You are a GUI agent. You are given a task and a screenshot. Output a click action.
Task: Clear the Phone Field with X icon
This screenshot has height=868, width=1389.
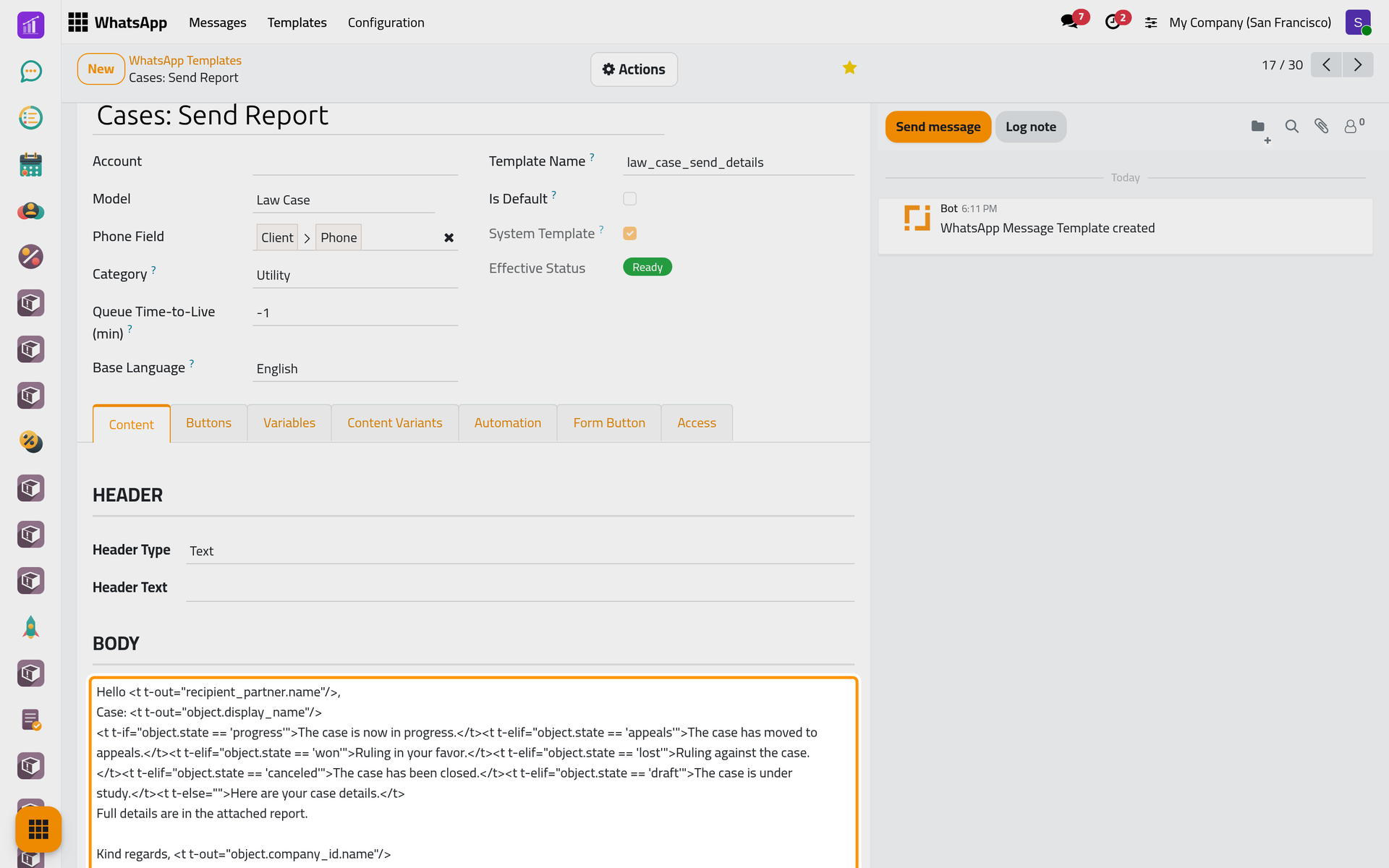(449, 238)
